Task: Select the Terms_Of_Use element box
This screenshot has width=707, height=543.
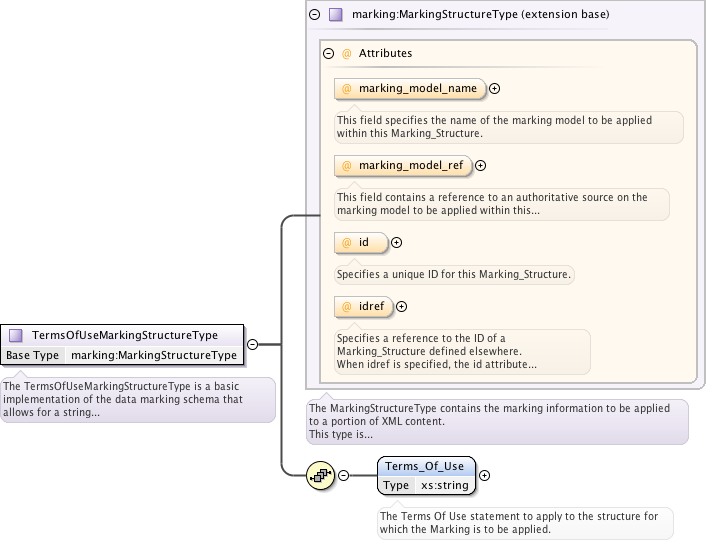Action: (x=427, y=466)
